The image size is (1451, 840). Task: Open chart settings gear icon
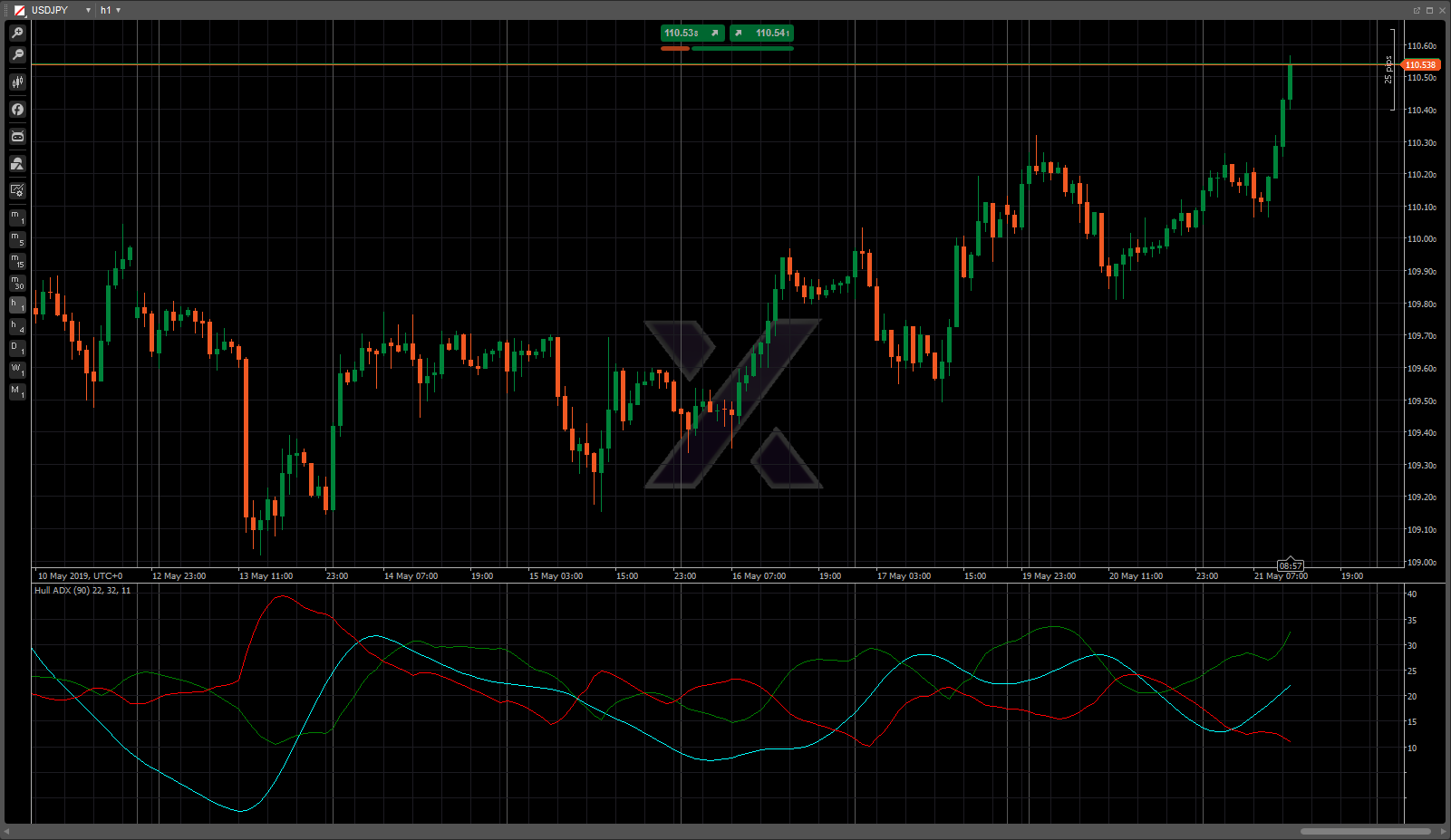17,190
